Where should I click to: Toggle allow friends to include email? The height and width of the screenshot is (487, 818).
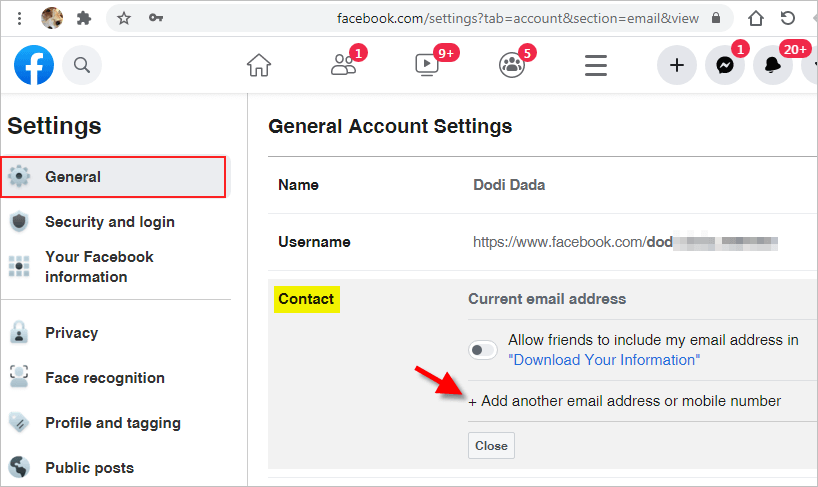[x=483, y=350]
